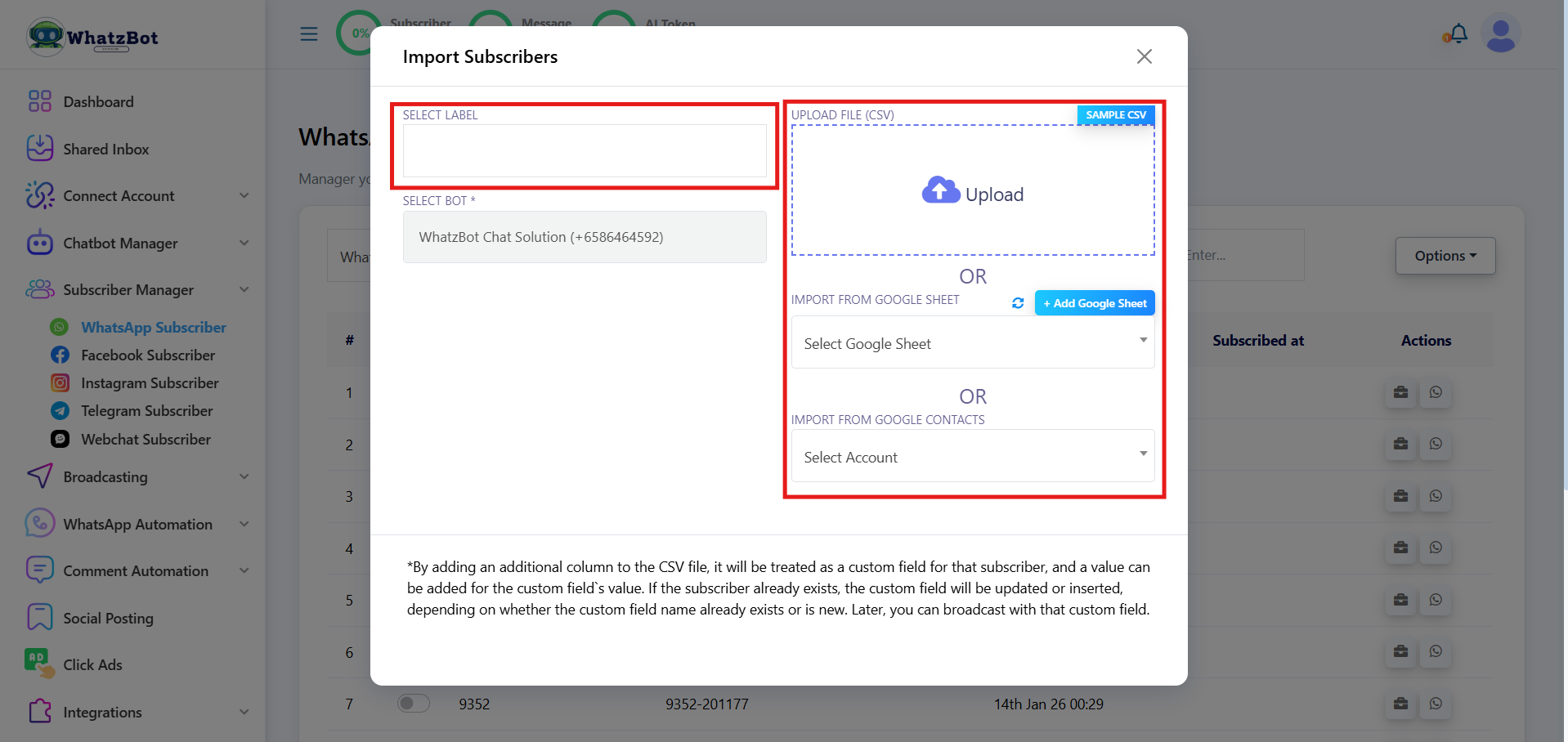Toggle the switch in table row 7
This screenshot has width=1568, height=742.
(x=413, y=703)
